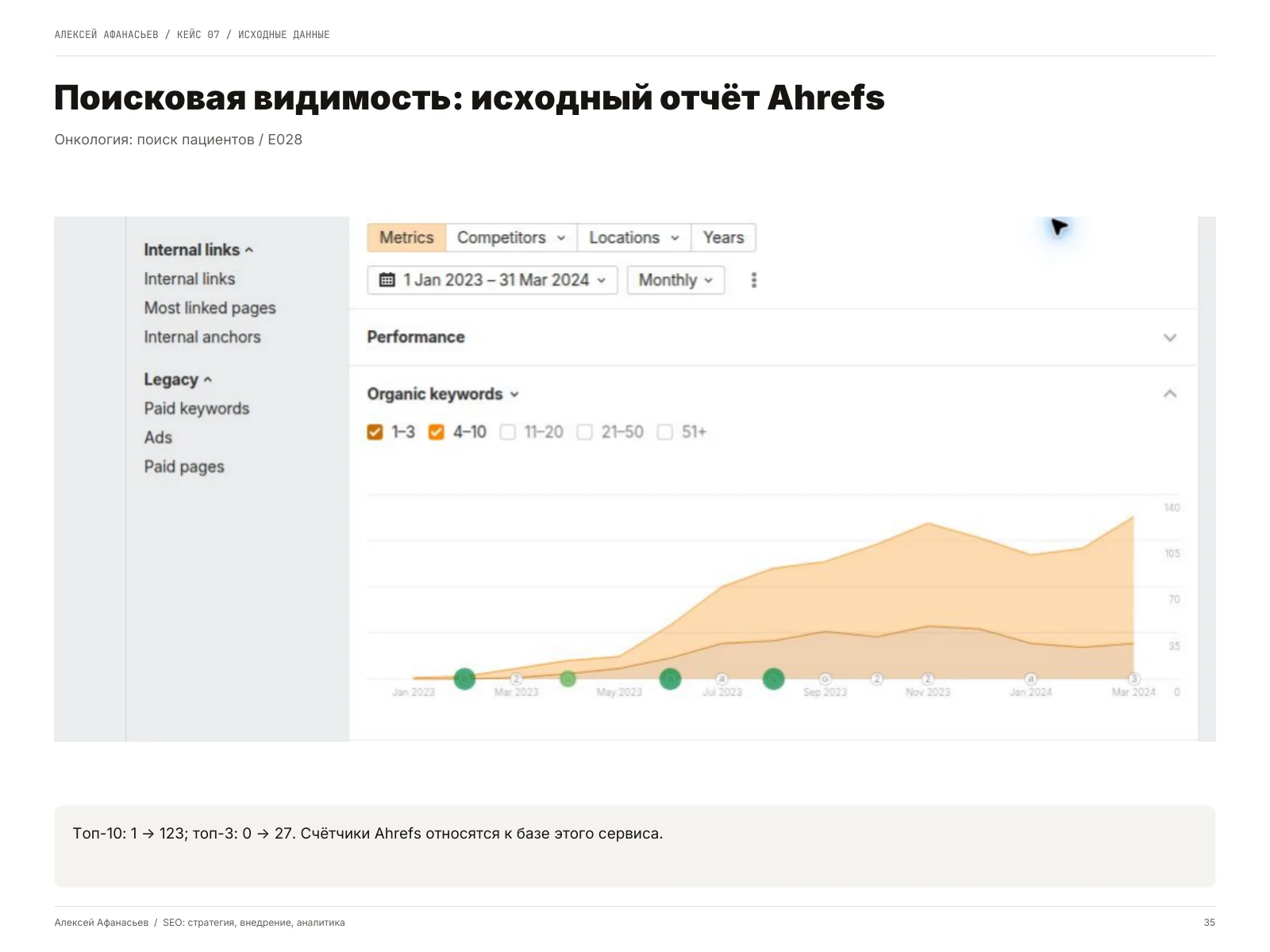1270x952 pixels.
Task: Collapse the Organic keywords section chevron
Action: (1169, 393)
